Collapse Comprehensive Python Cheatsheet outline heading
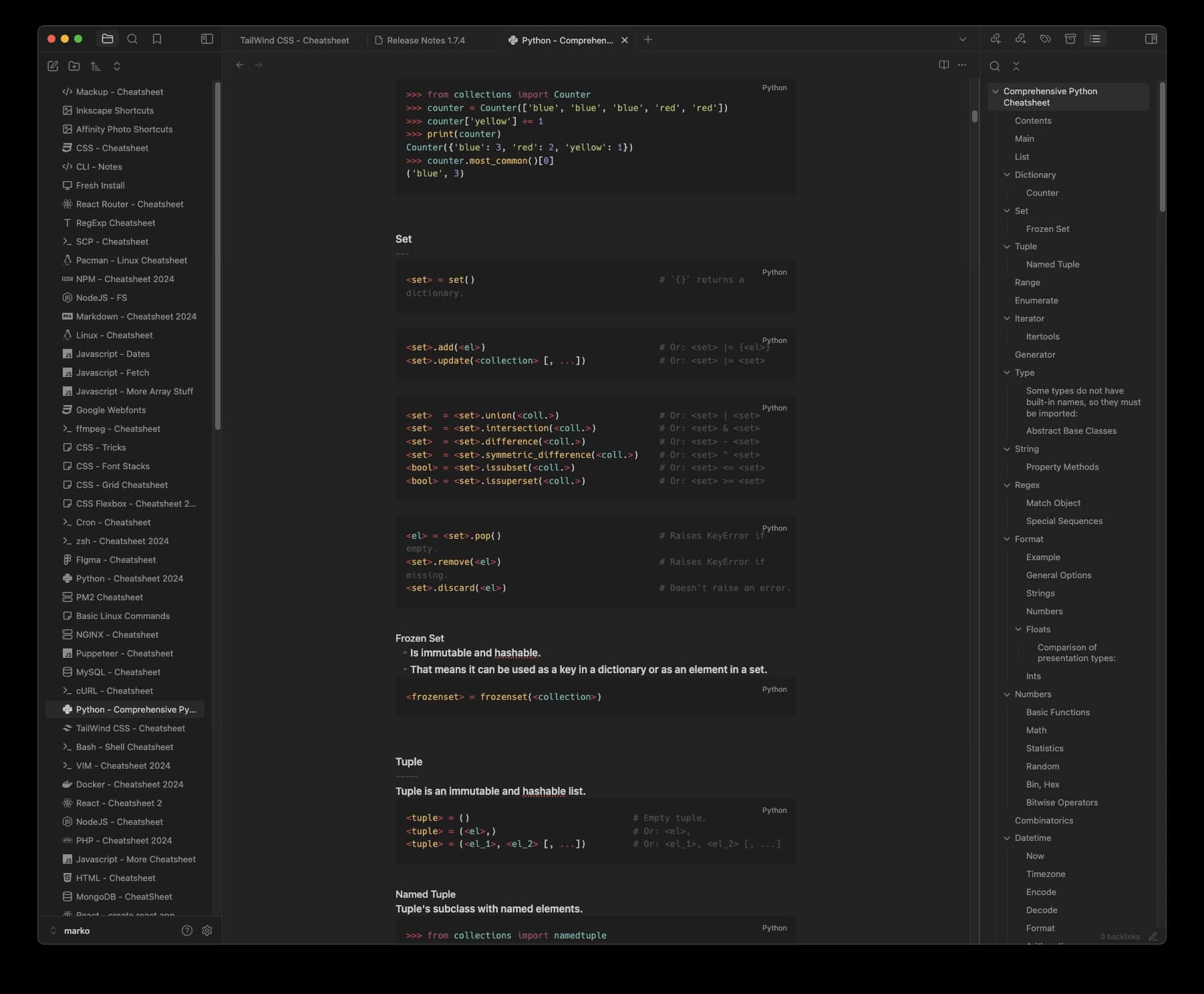Viewport: 1204px width, 994px height. (x=996, y=91)
